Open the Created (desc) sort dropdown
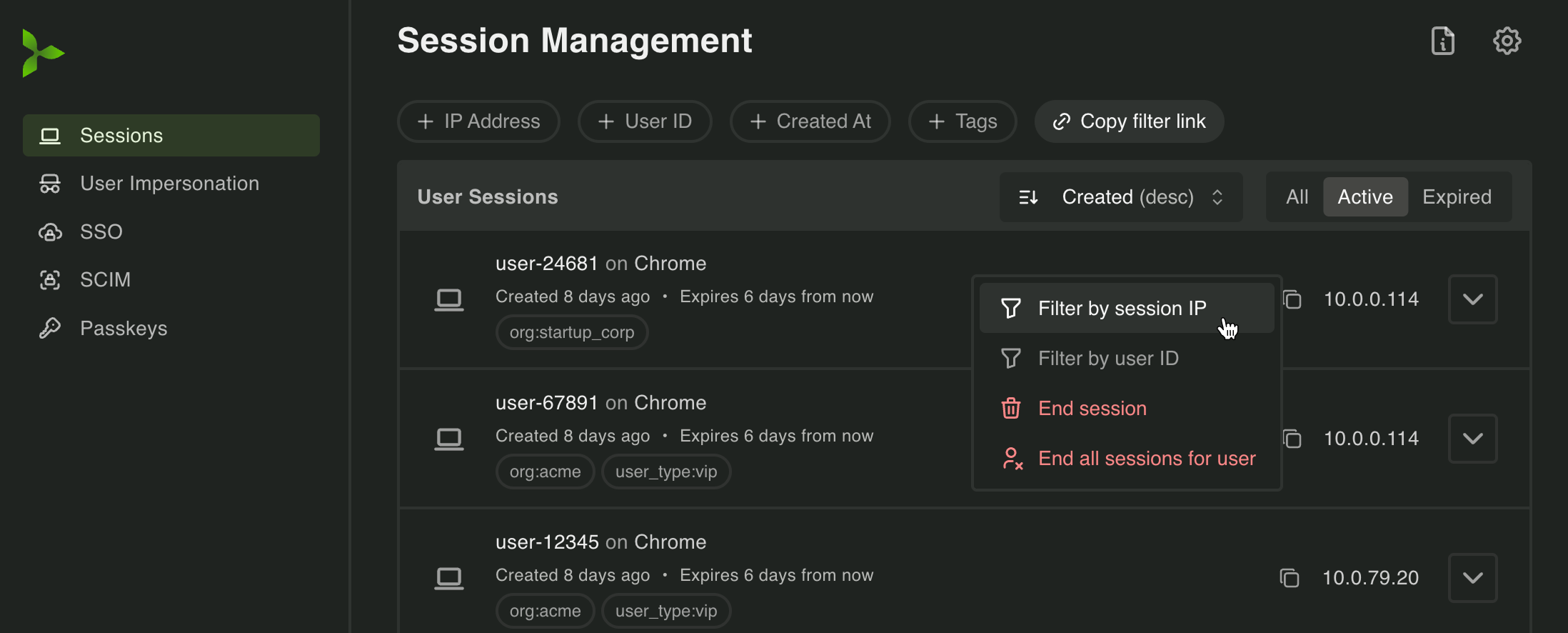This screenshot has width=1568, height=633. pos(1121,197)
